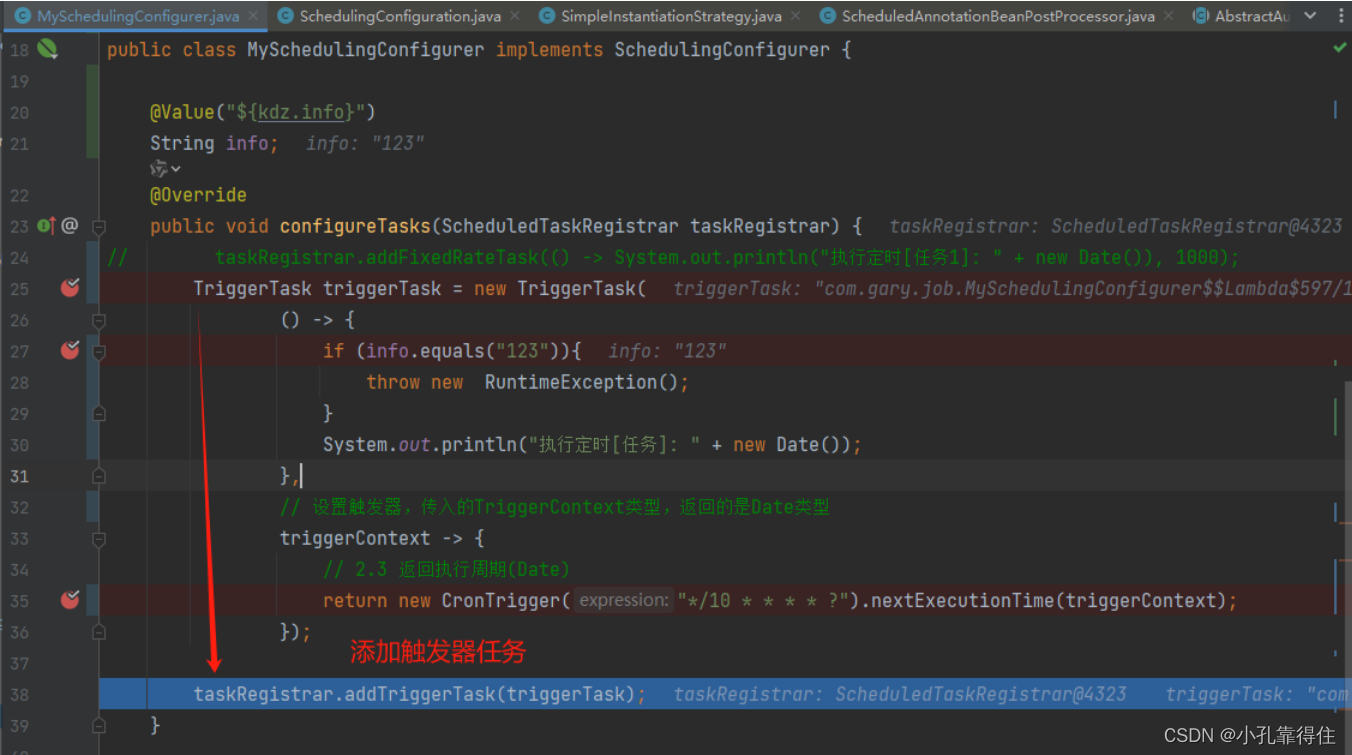Click the @ annotation gutter icon on line 23
1352x755 pixels.
coord(69,226)
